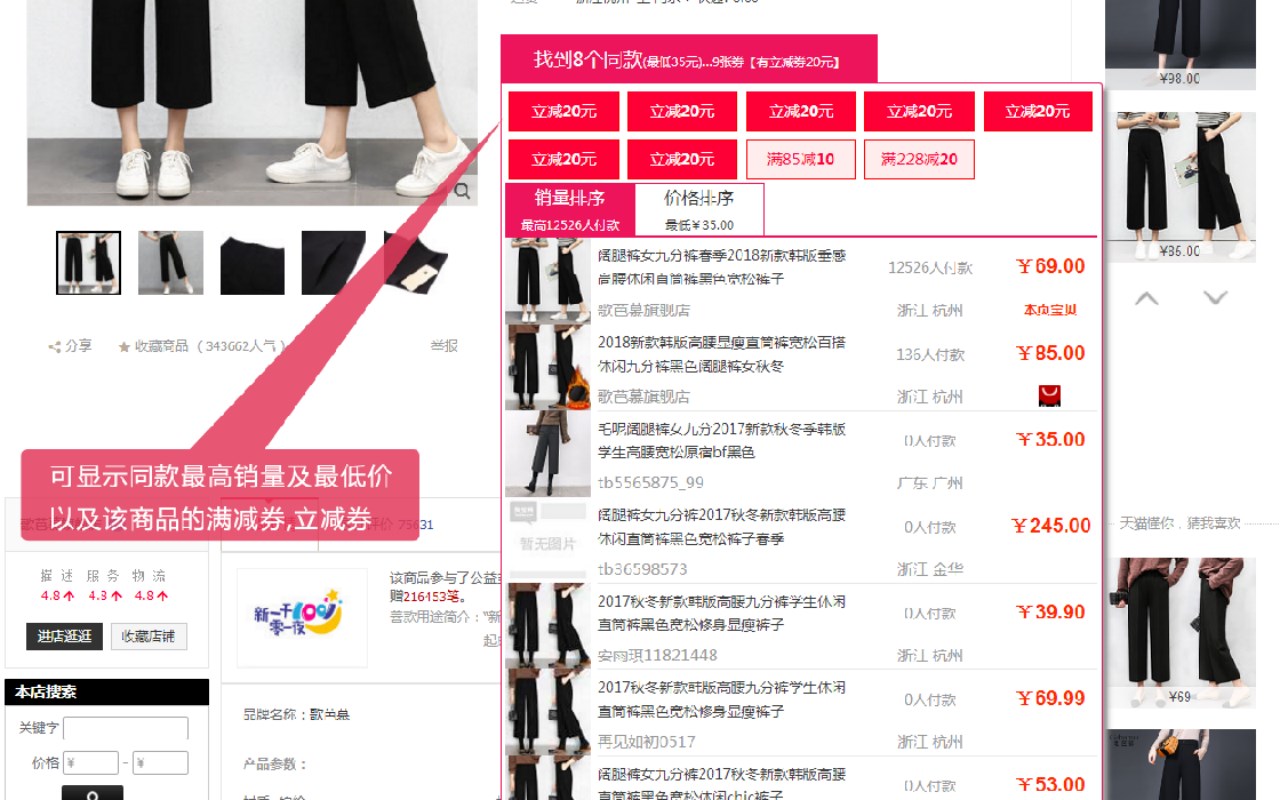The width and height of the screenshot is (1280, 800).
Task: Click the minimum 价格 input field
Action: pyautogui.click(x=91, y=763)
